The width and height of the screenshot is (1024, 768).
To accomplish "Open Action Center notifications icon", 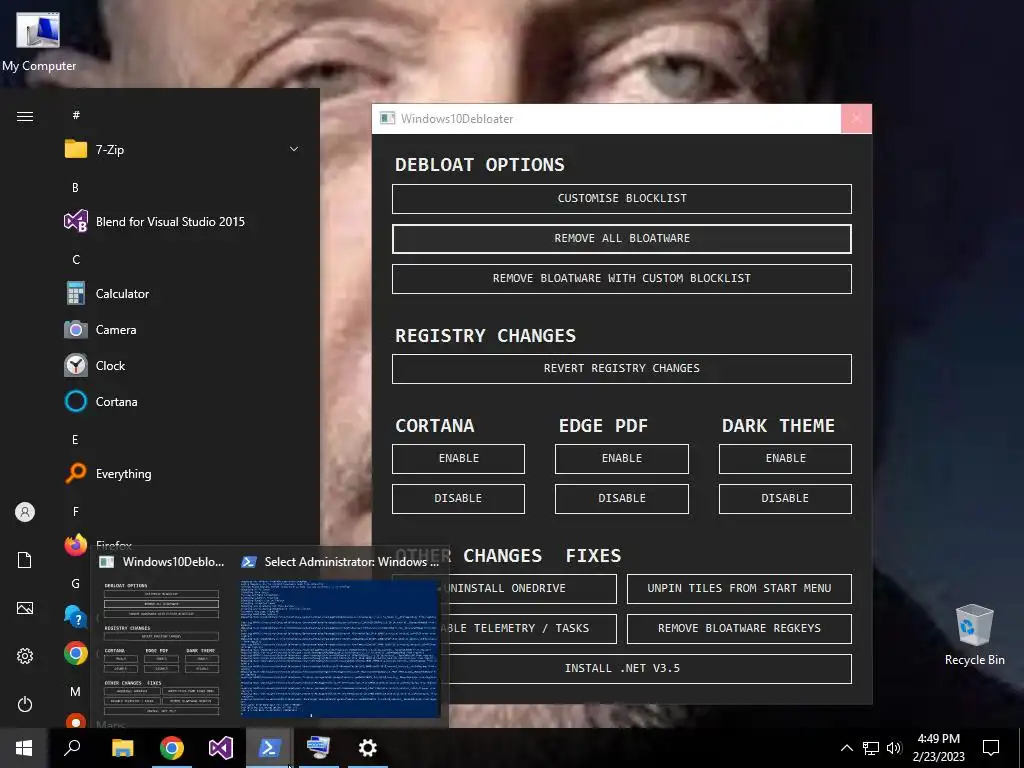I will tap(991, 748).
